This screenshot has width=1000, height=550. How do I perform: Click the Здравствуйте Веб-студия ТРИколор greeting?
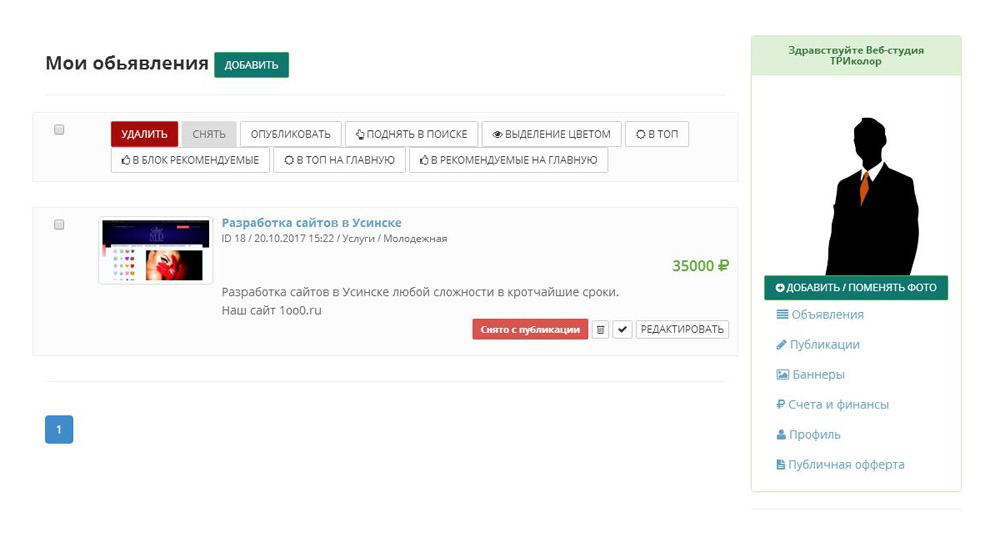coord(856,56)
